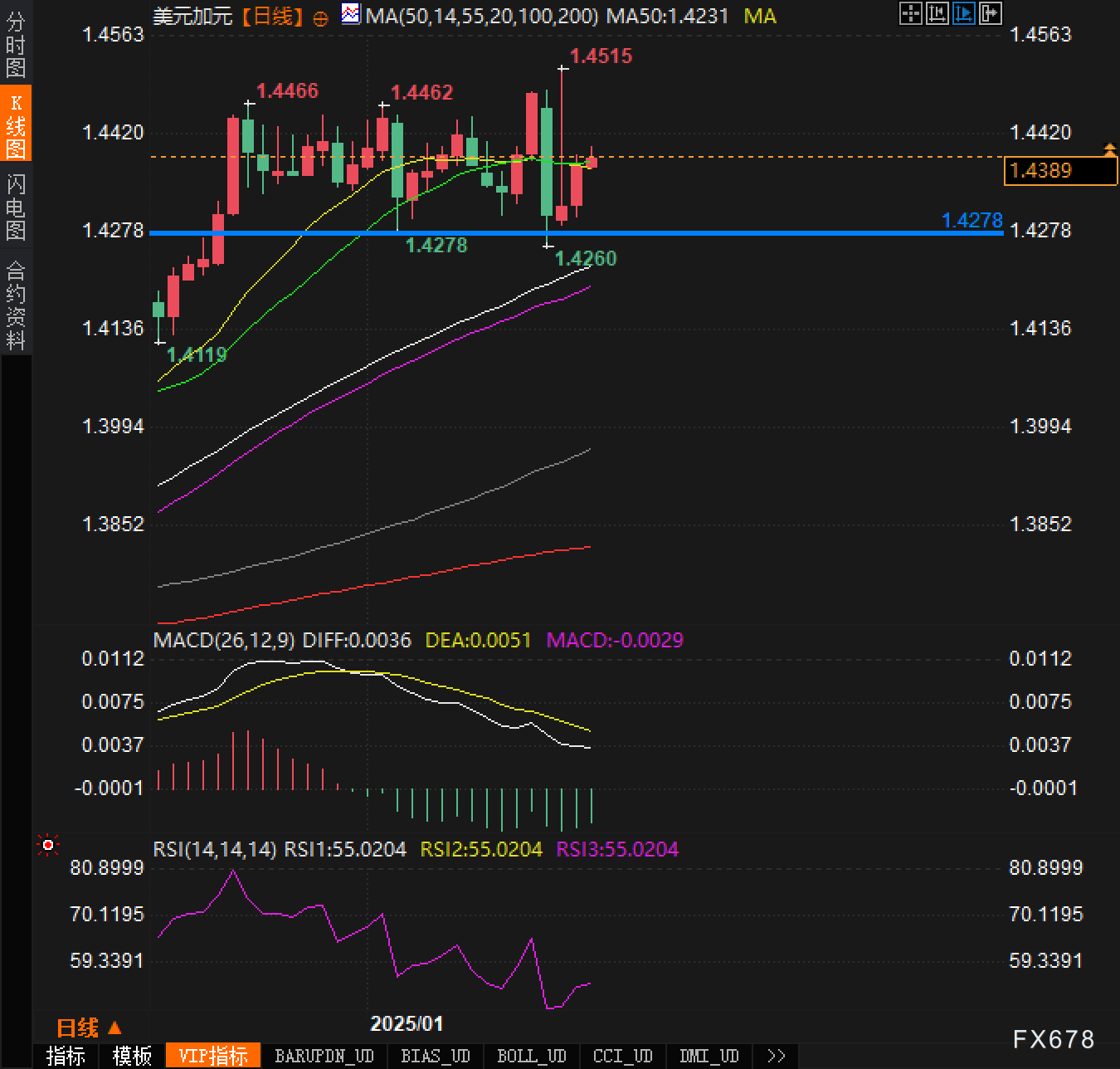Image resolution: width=1120 pixels, height=1069 pixels.
Task: Open the MA indicator chart icon
Action: pyautogui.click(x=352, y=14)
